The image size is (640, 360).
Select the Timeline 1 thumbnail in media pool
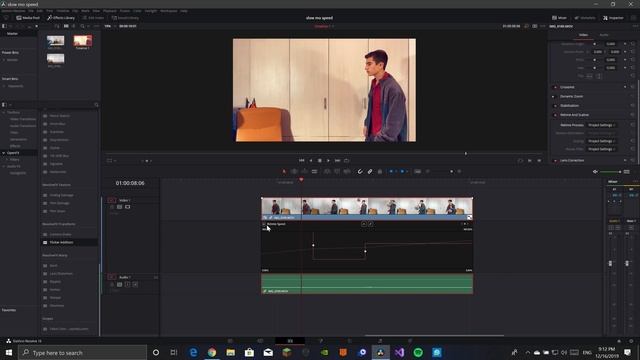coord(82,41)
